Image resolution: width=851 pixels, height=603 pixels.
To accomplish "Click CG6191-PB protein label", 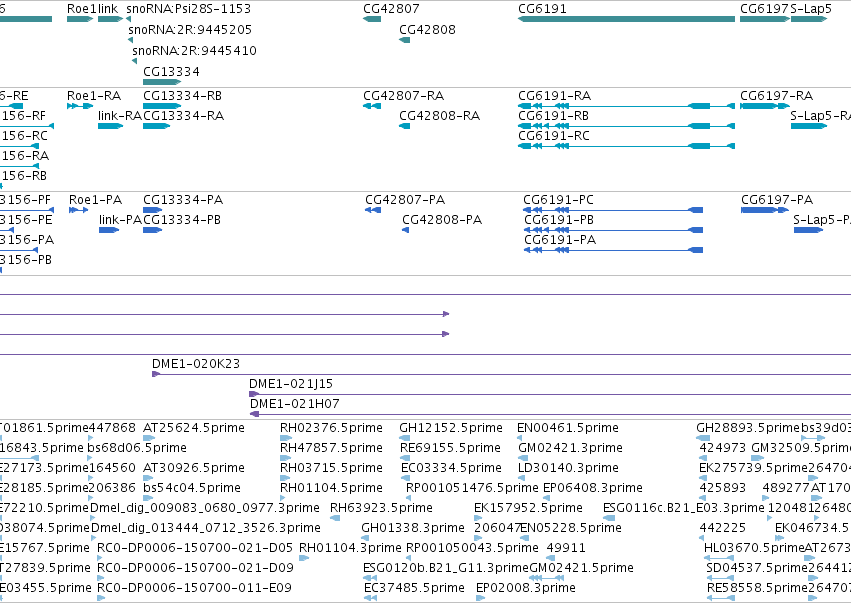I will coord(558,220).
